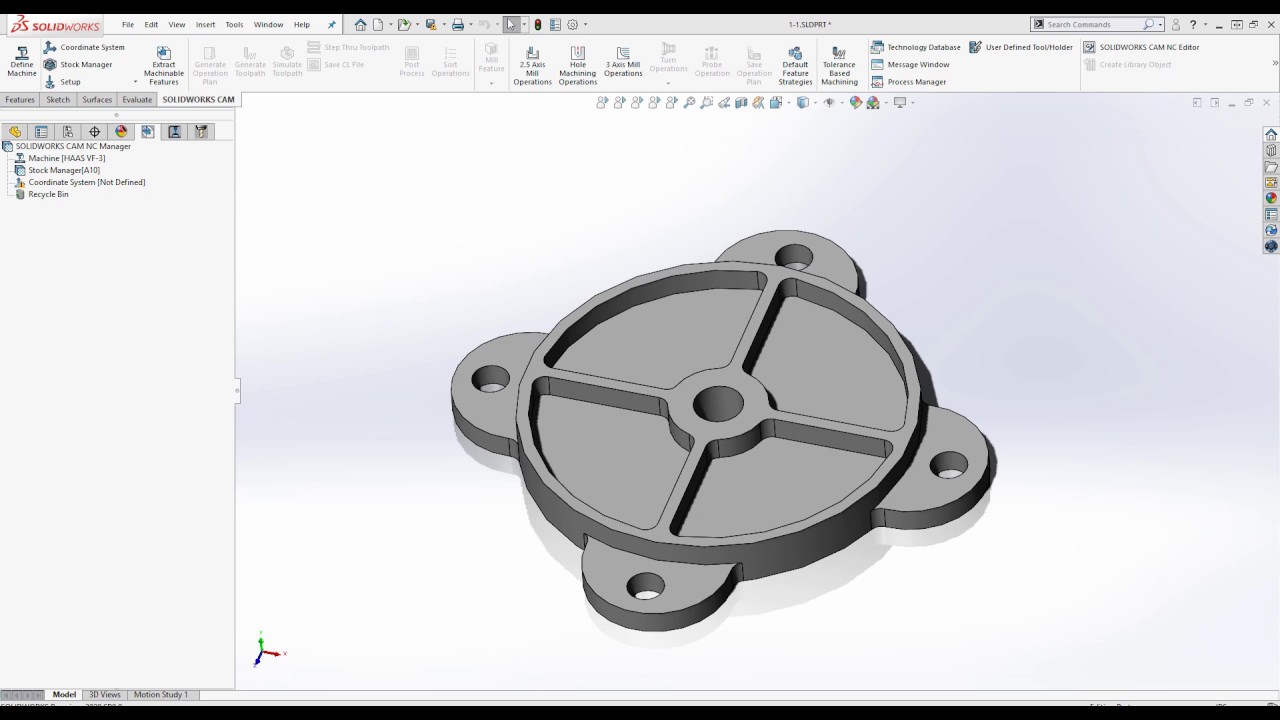Expand the Setup dropdown arrow
Viewport: 1280px width, 720px height.
tap(135, 82)
